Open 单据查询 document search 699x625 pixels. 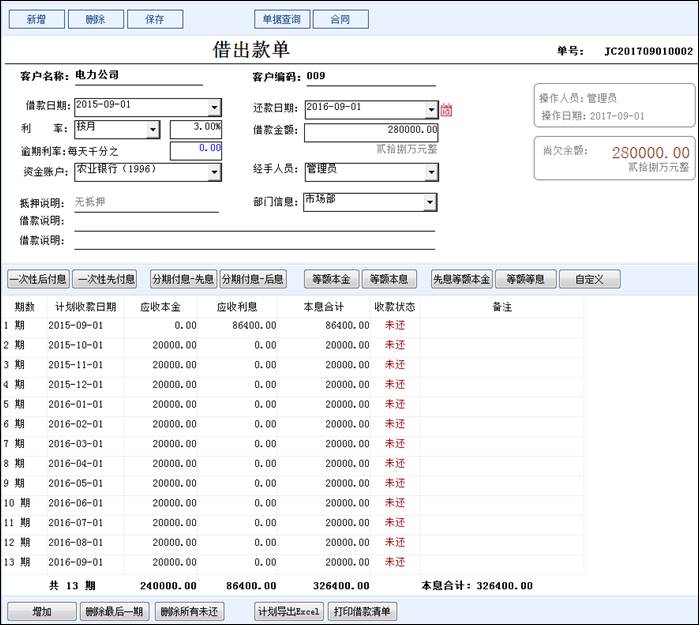click(281, 19)
